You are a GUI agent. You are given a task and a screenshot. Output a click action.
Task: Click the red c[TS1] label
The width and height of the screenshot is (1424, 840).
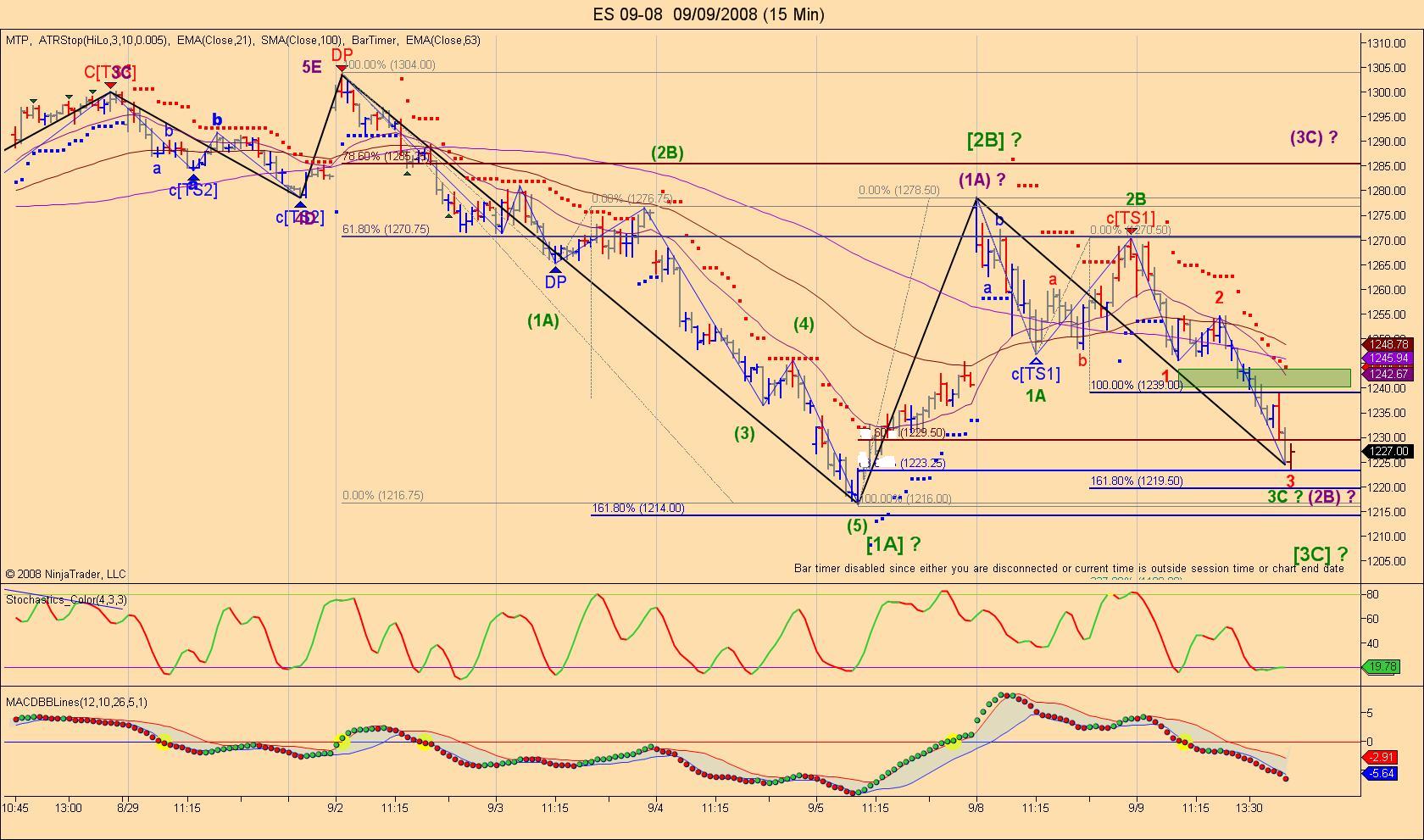tap(1131, 218)
